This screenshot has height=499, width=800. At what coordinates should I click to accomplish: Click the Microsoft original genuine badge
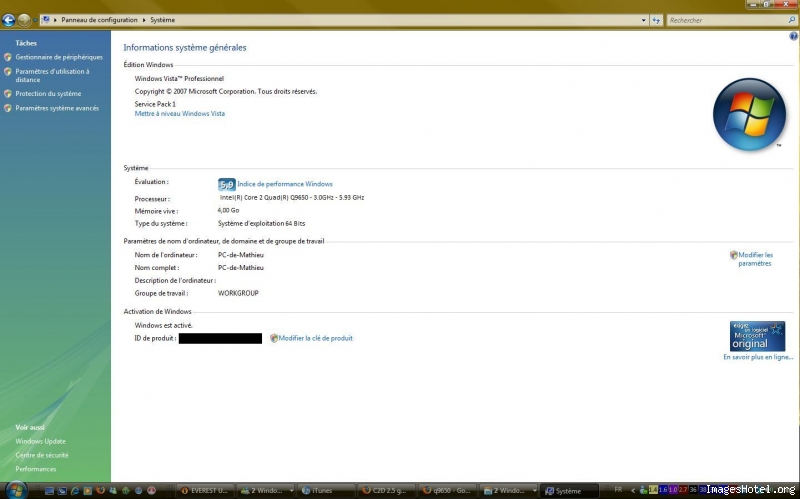[757, 335]
